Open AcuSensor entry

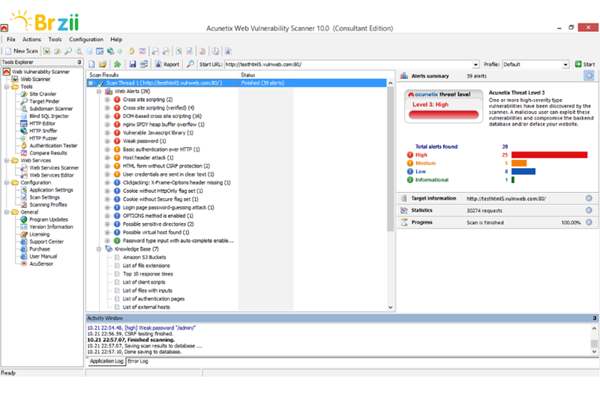pyautogui.click(x=41, y=264)
